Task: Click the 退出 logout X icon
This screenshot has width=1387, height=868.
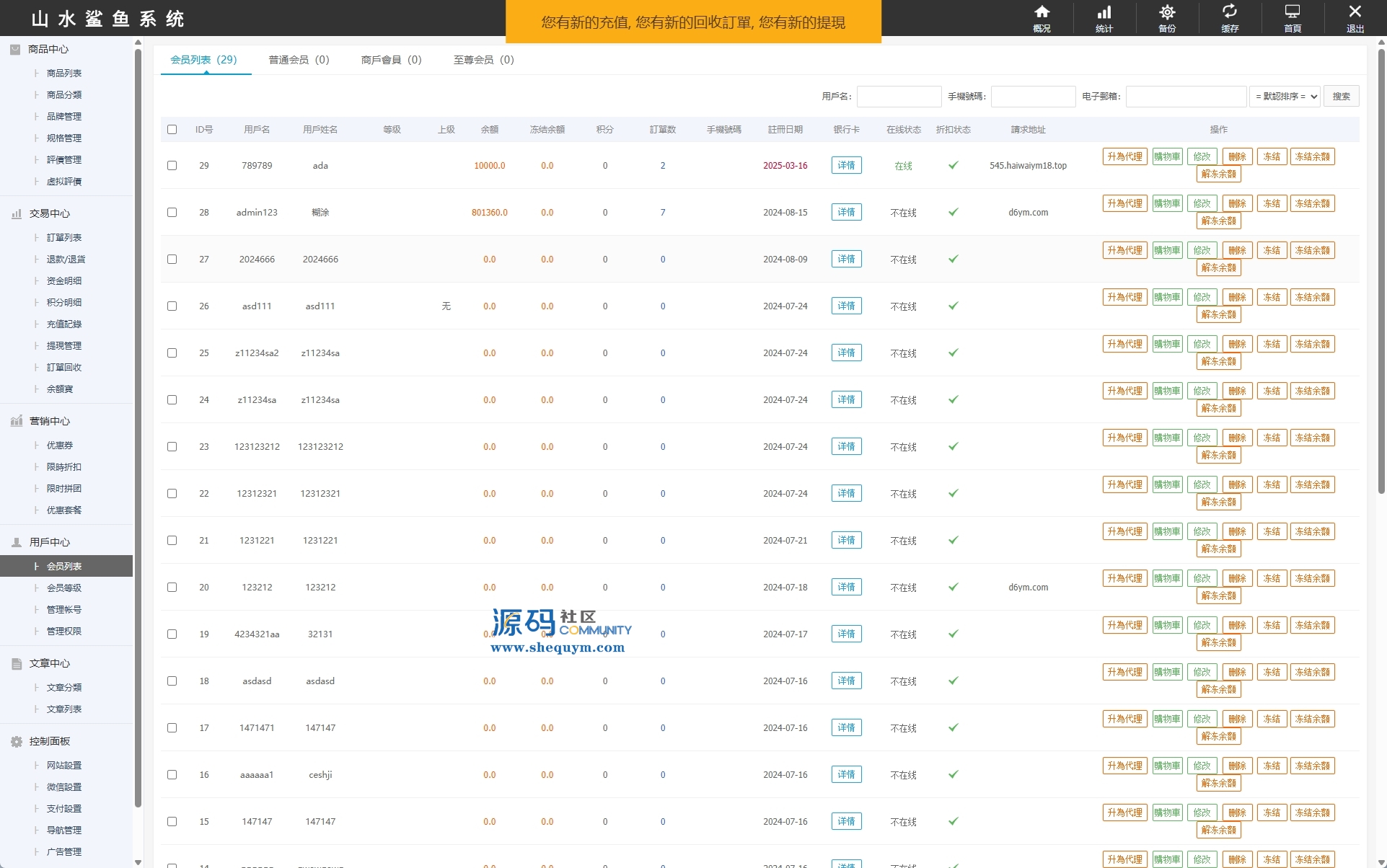Action: 1355,12
